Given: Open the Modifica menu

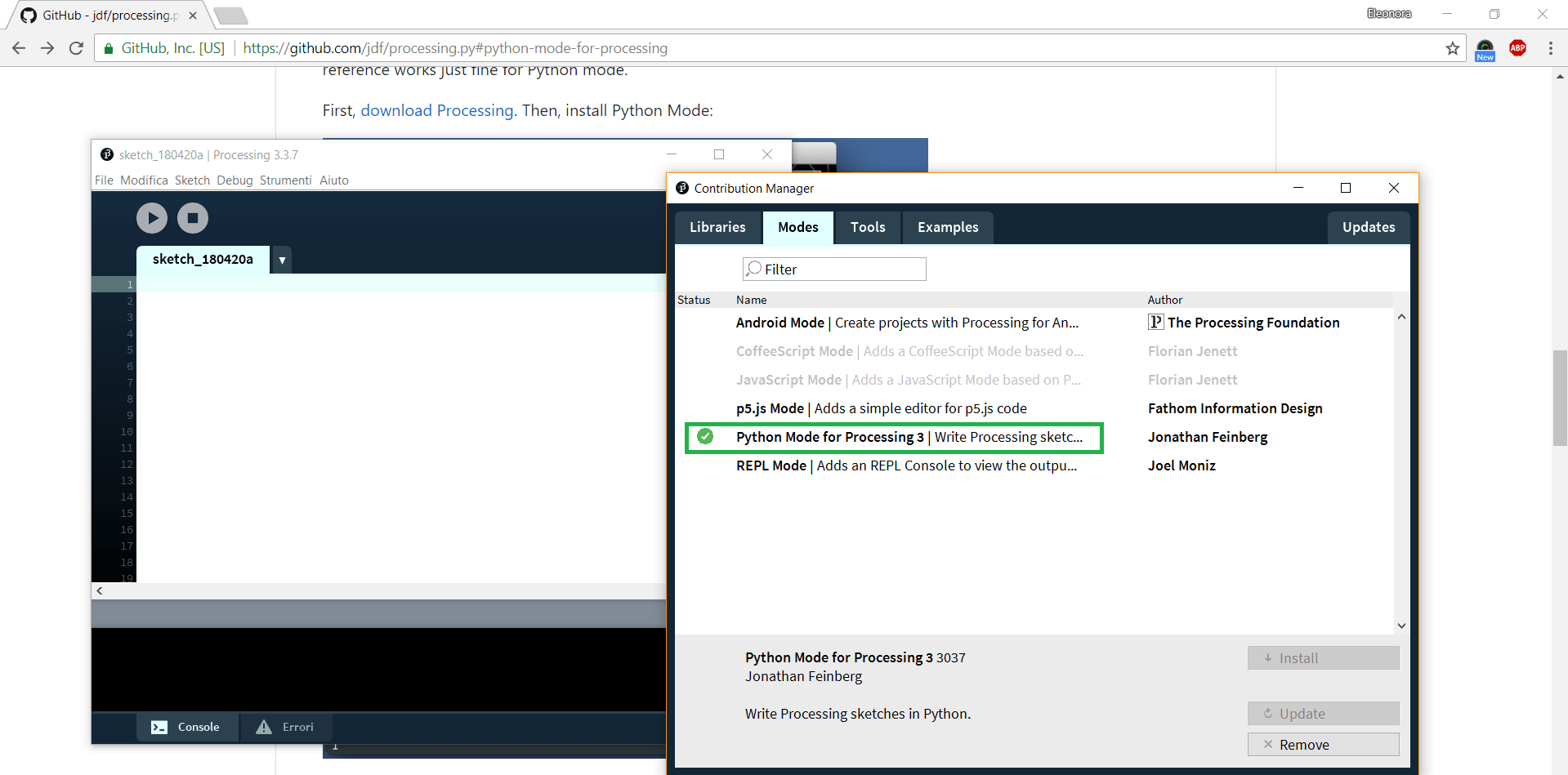Looking at the screenshot, I should (144, 180).
